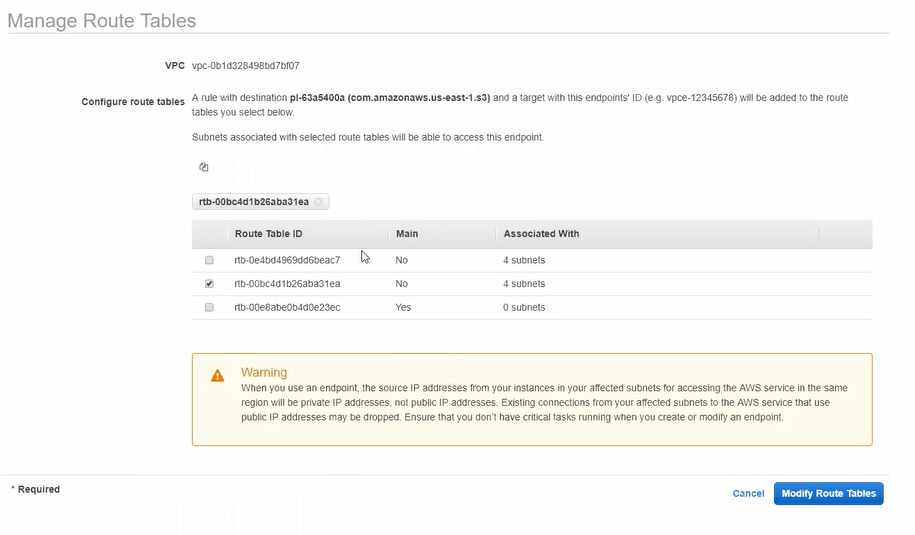Image resolution: width=915 pixels, height=535 pixels.
Task: Tick the checkbox for rtb-00e8abe0b4d0e23ec
Action: pos(209,308)
